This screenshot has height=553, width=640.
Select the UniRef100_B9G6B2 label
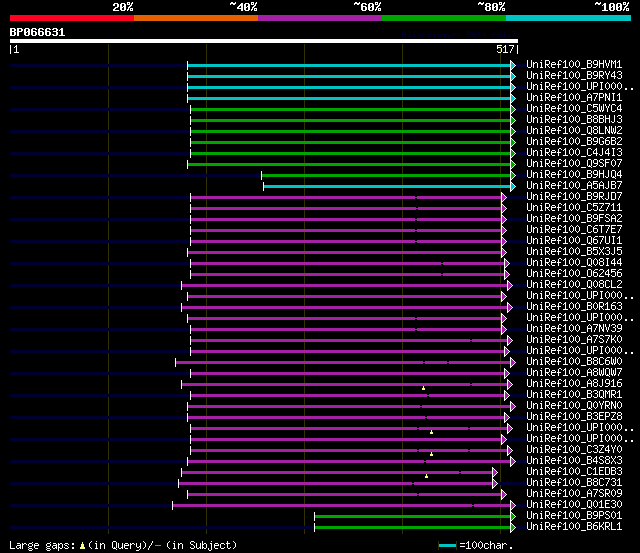[574, 142]
